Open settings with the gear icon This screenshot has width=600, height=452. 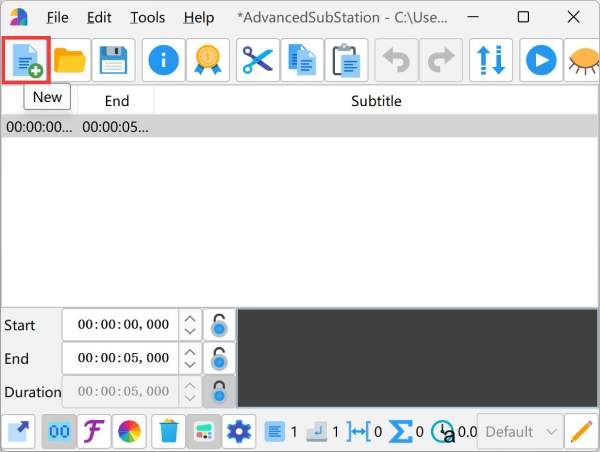(239, 431)
